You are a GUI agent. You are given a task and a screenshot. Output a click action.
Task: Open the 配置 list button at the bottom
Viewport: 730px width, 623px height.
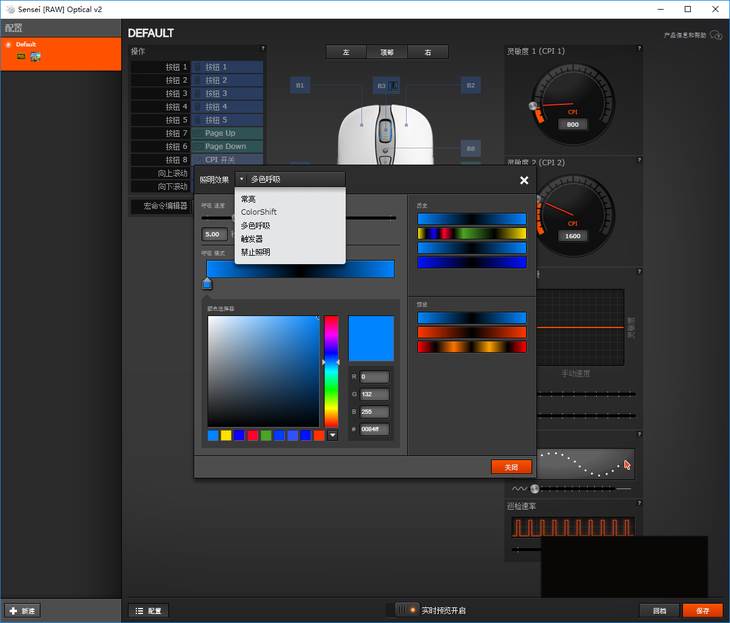(148, 610)
